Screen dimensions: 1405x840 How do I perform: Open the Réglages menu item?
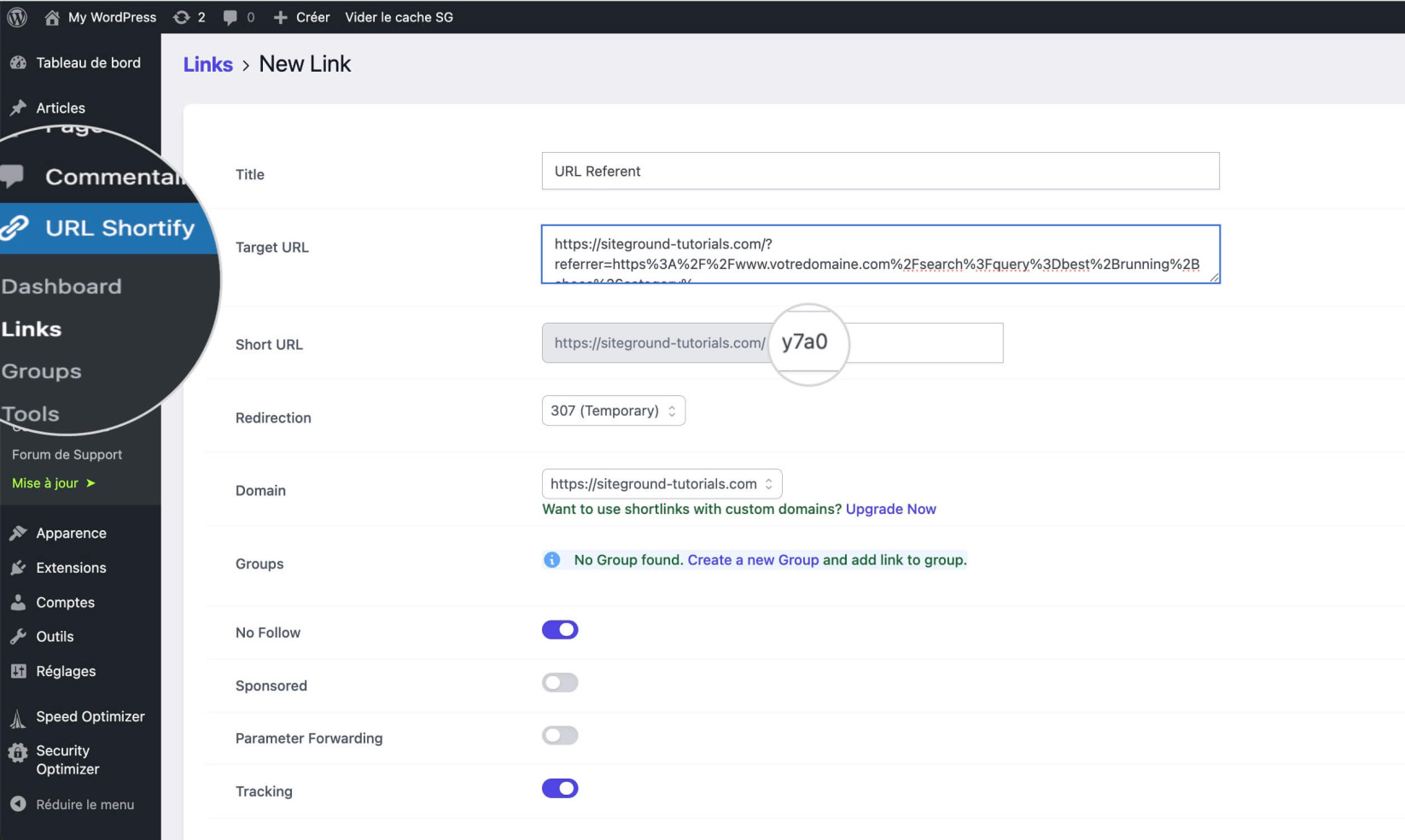(x=66, y=671)
